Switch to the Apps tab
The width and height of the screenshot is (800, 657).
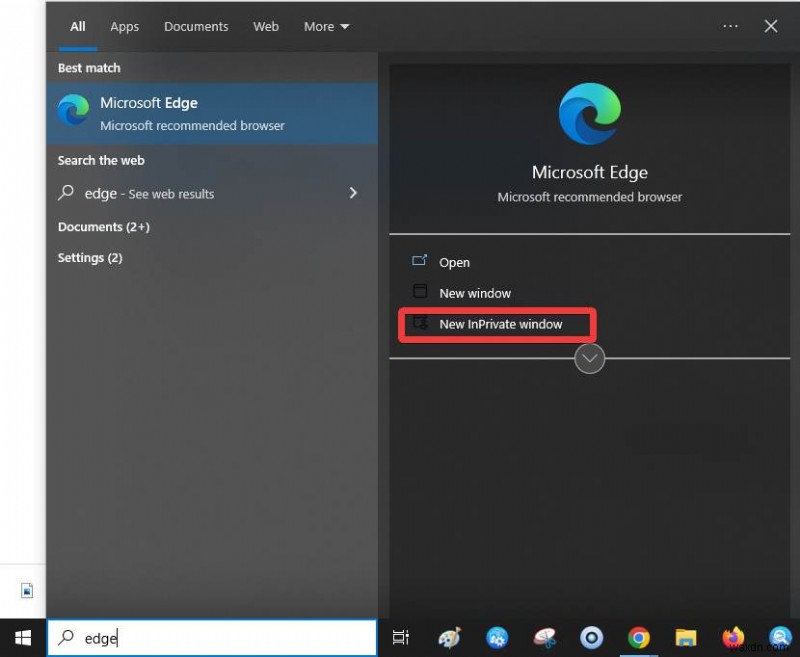coord(124,27)
